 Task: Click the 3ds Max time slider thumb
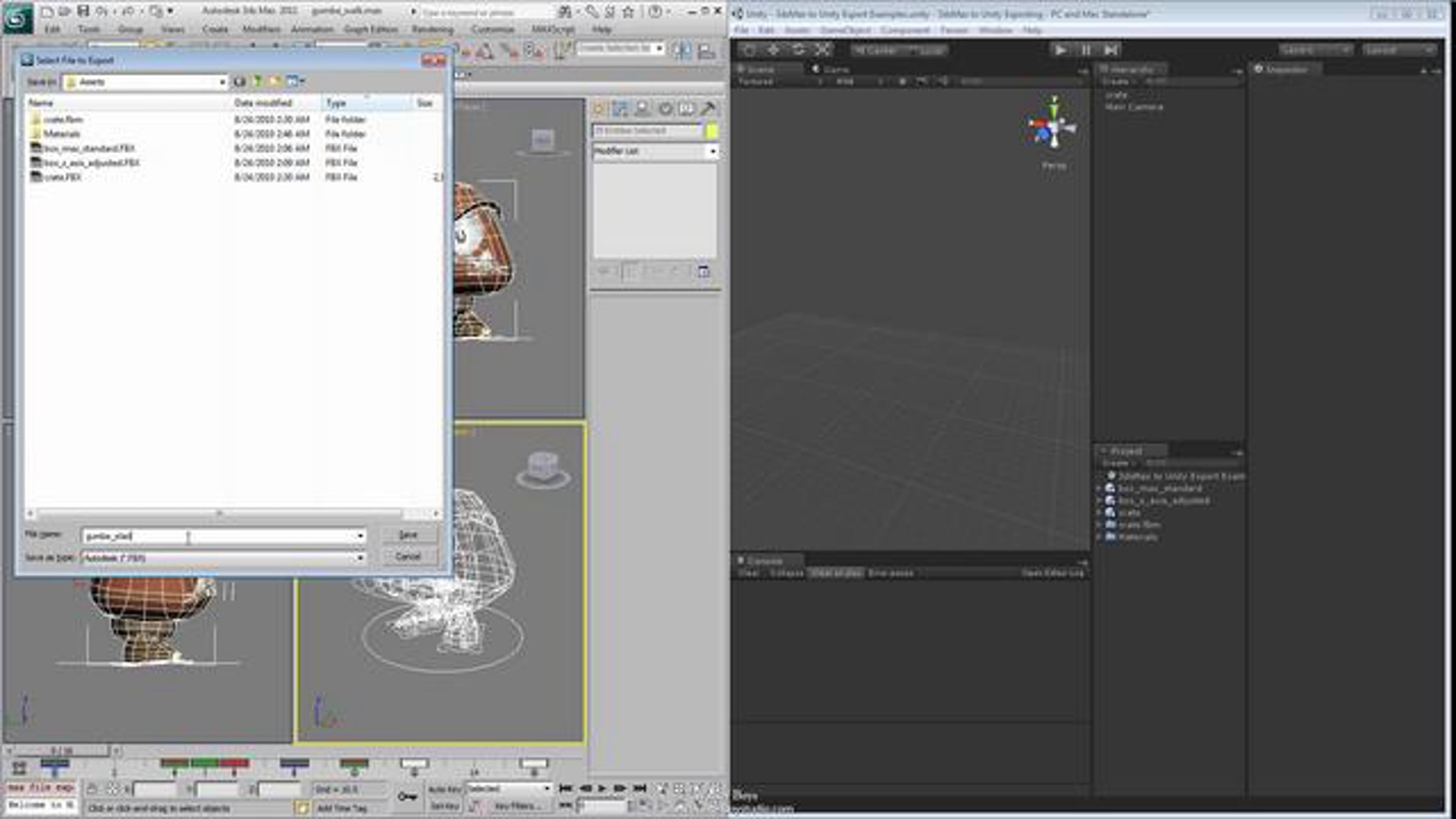[x=61, y=751]
